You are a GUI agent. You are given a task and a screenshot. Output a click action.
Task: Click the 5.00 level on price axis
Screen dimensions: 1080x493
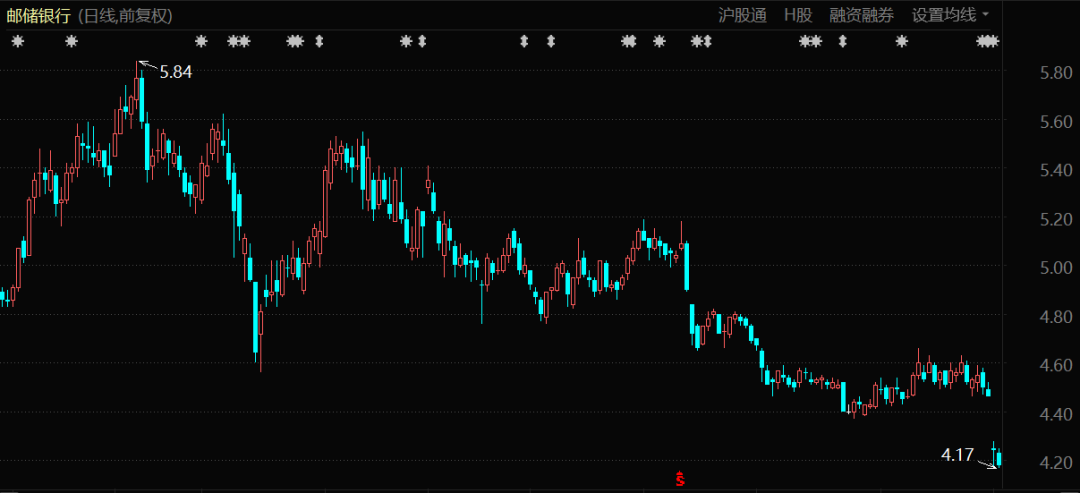pos(1057,268)
